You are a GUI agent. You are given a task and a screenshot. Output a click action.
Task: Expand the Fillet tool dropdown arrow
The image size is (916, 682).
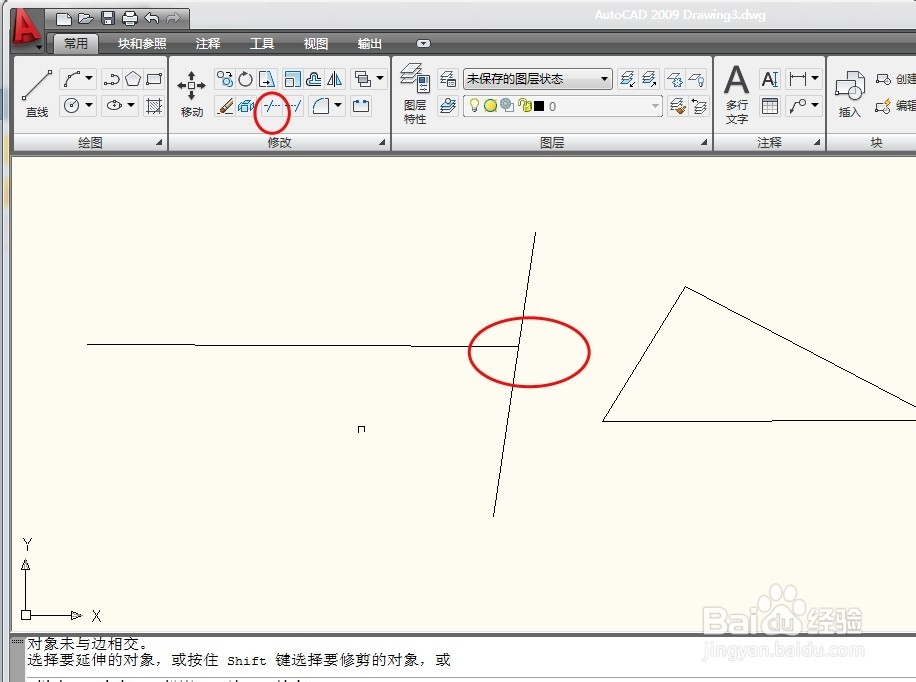pyautogui.click(x=336, y=104)
